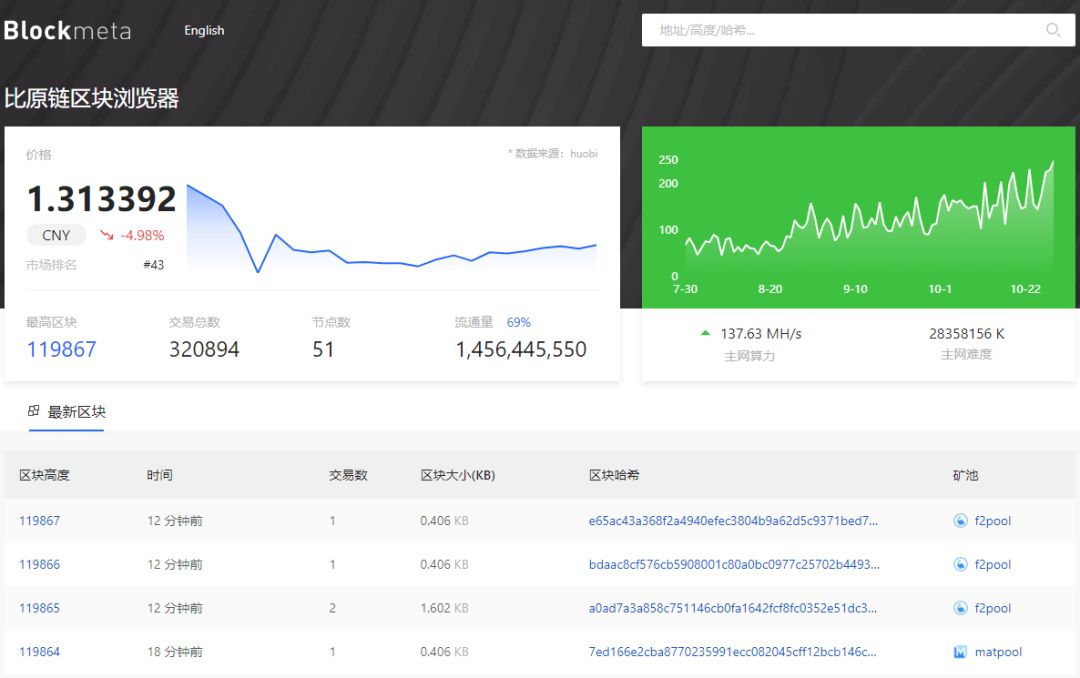This screenshot has width=1080, height=678.
Task: Click the Blockmeta logo
Action: pos(67,31)
